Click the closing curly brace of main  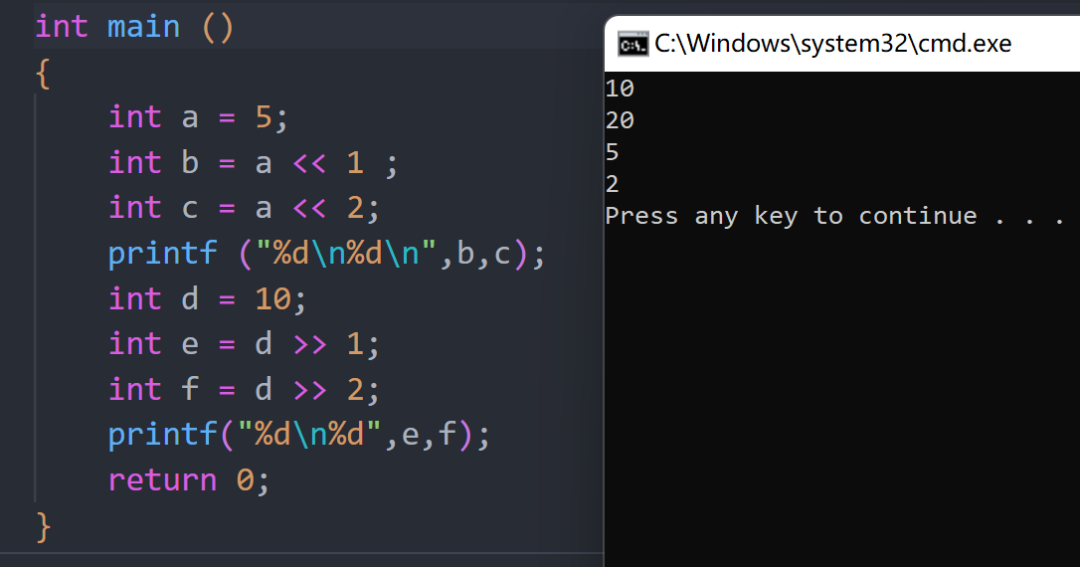tap(43, 528)
